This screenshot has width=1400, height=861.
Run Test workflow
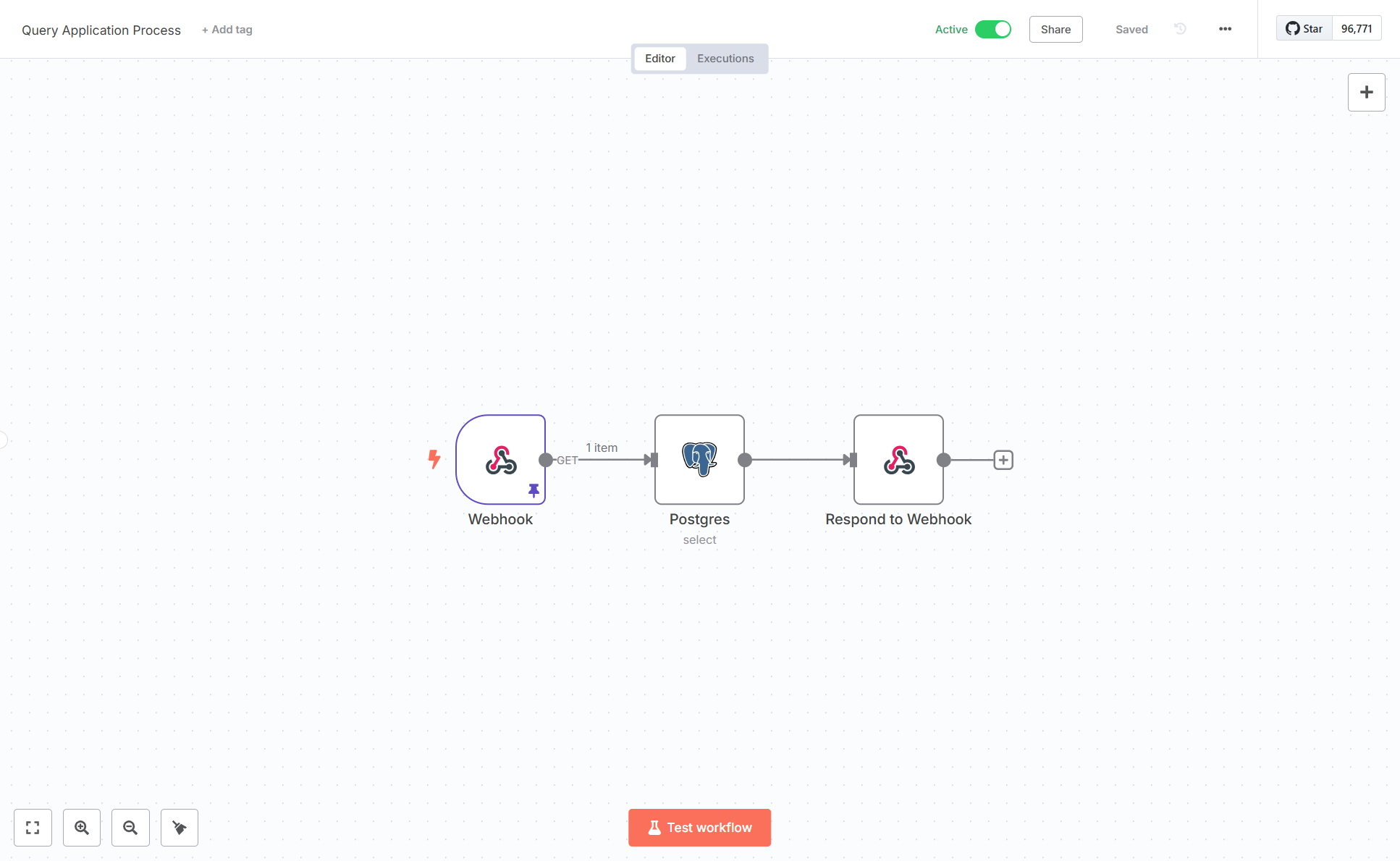699,828
